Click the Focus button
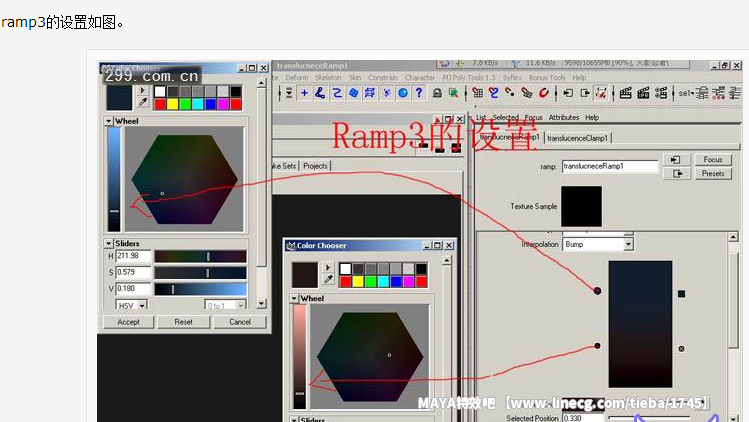This screenshot has width=749, height=422. (x=713, y=160)
